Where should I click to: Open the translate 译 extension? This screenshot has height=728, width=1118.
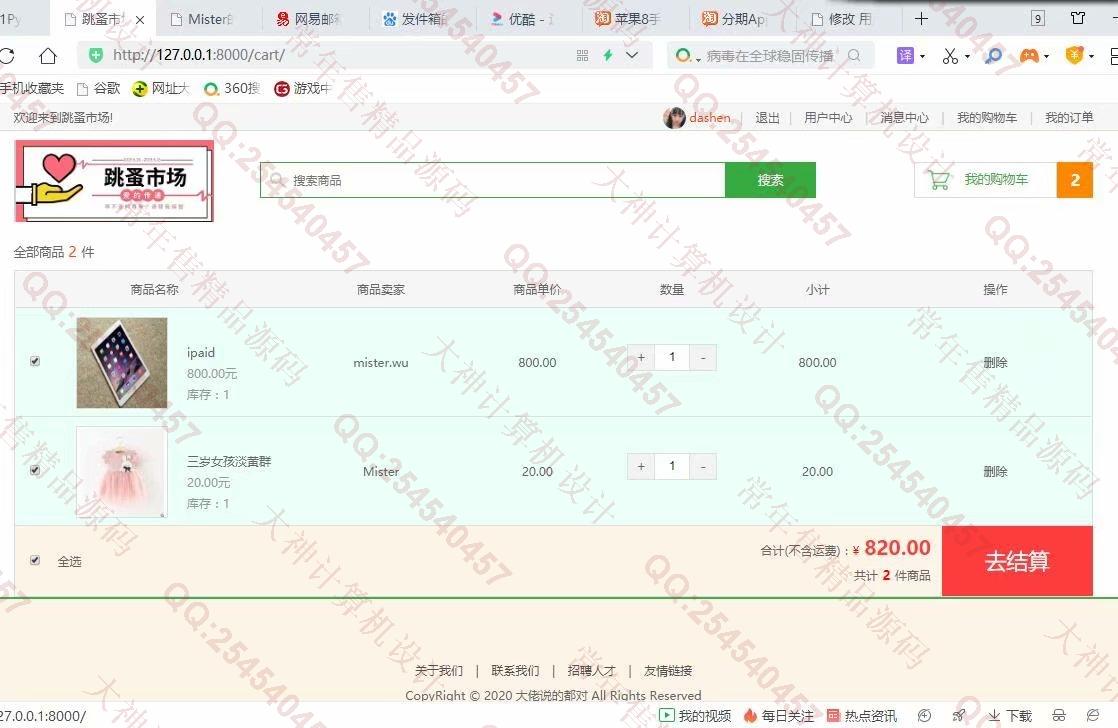click(x=905, y=56)
